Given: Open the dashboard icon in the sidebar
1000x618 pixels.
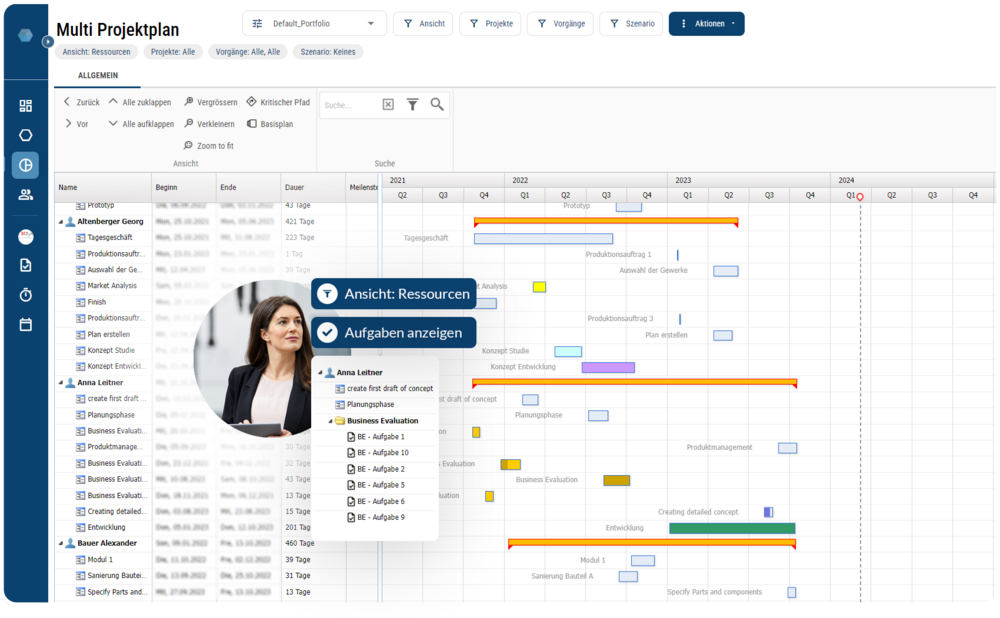Looking at the screenshot, I should click(26, 106).
